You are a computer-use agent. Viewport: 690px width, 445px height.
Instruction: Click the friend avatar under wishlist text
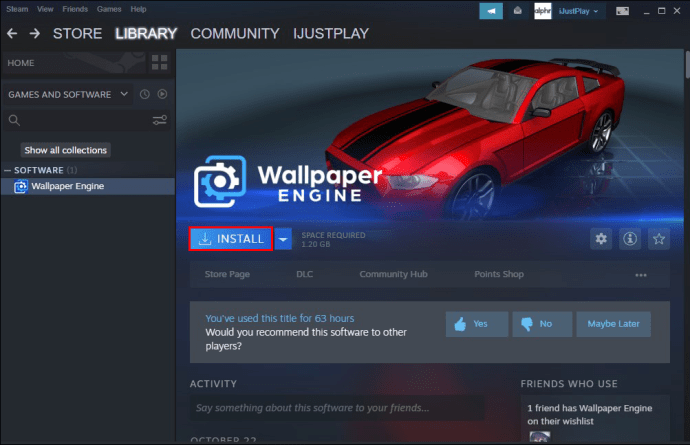pyautogui.click(x=540, y=437)
